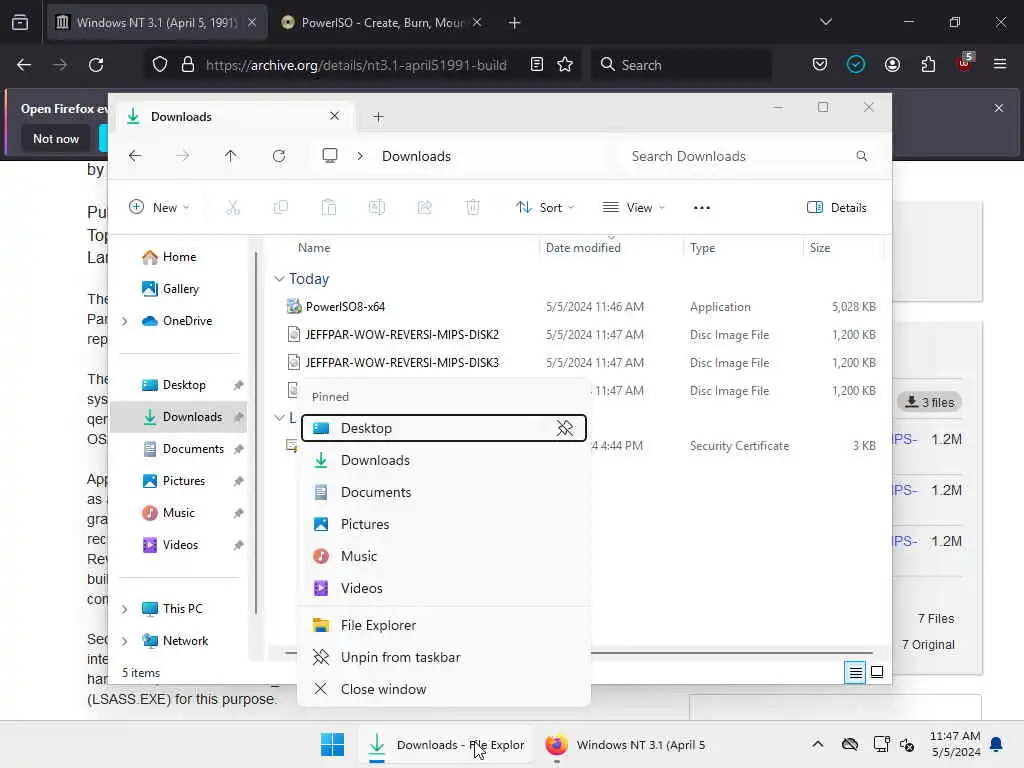The height and width of the screenshot is (768, 1024).
Task: Switch to details list view icon
Action: coord(855,672)
